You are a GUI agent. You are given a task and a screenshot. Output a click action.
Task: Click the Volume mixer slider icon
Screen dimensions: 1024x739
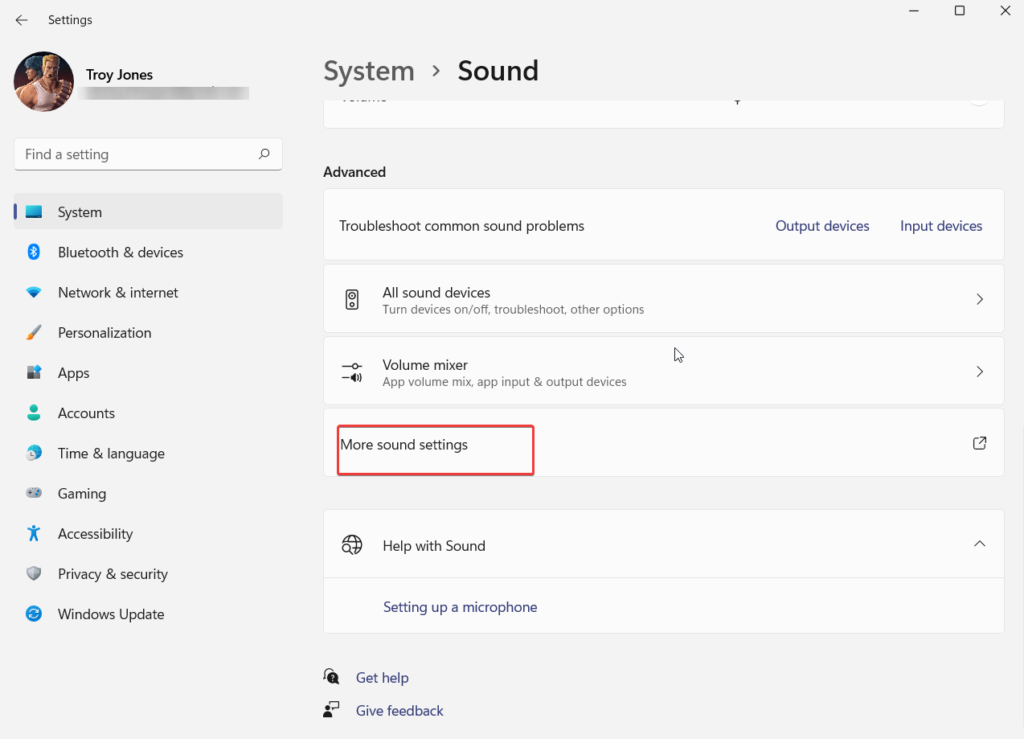point(352,372)
